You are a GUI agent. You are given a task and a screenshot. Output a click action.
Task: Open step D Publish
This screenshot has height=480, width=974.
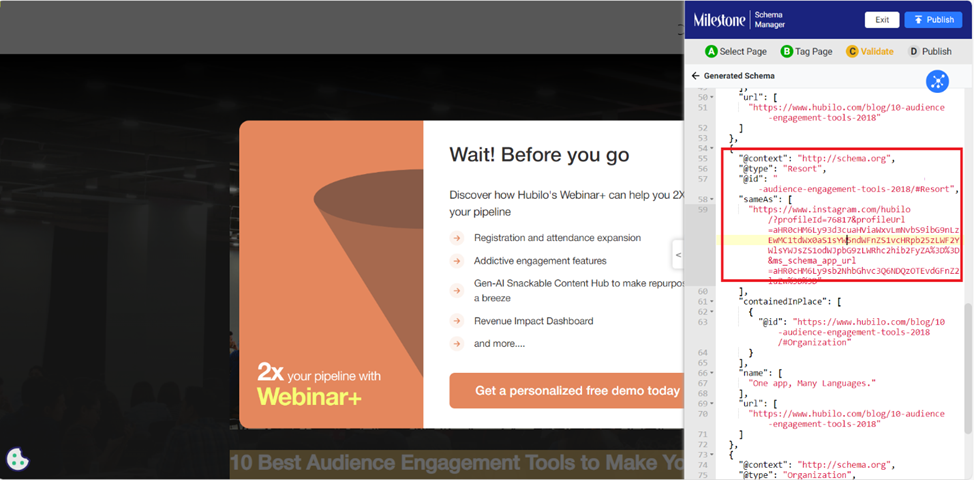[x=930, y=52]
